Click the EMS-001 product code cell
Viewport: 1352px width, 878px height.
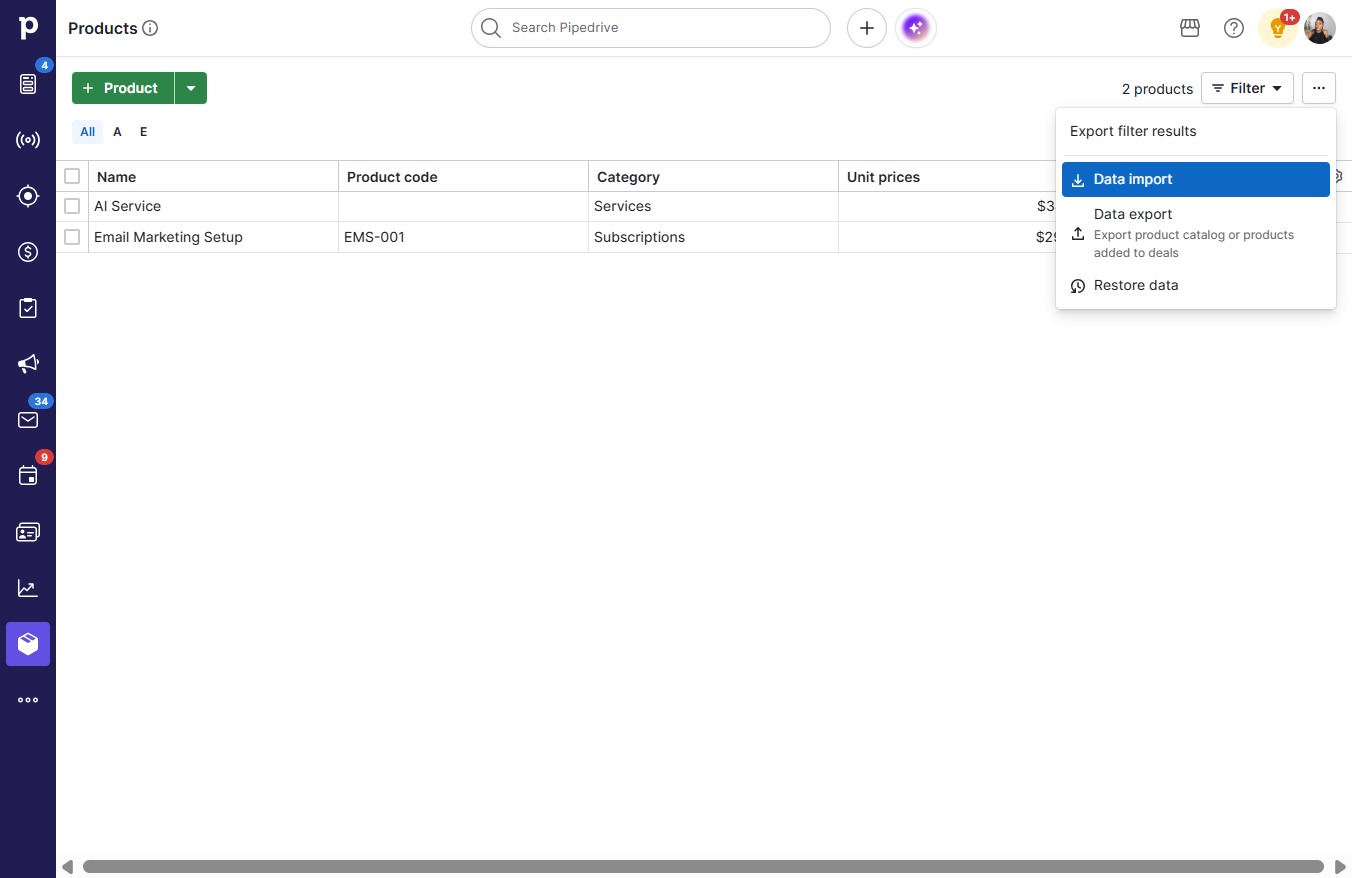click(464, 237)
